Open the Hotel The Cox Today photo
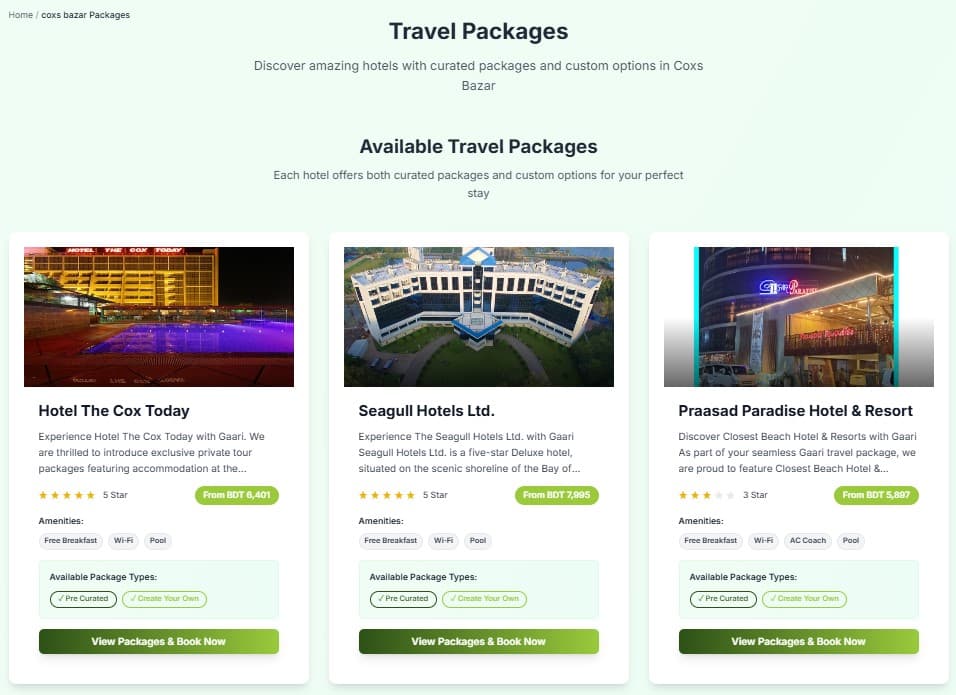956x695 pixels. pyautogui.click(x=159, y=316)
